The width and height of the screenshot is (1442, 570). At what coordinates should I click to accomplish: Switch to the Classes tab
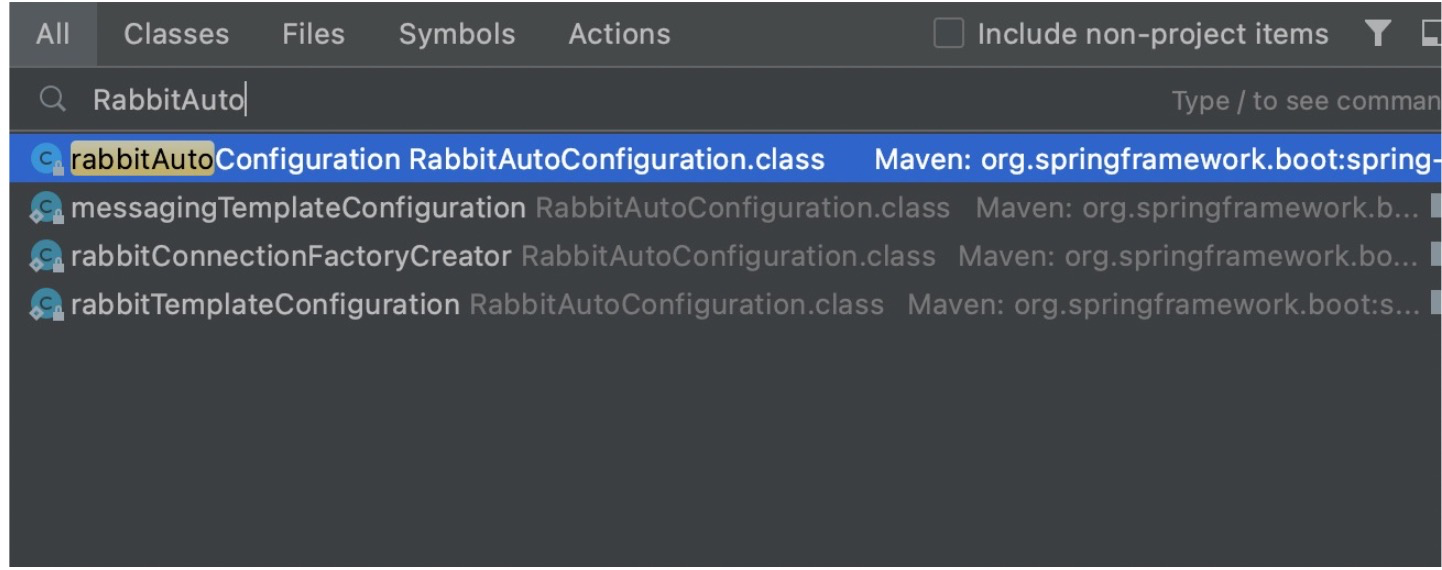click(x=176, y=34)
